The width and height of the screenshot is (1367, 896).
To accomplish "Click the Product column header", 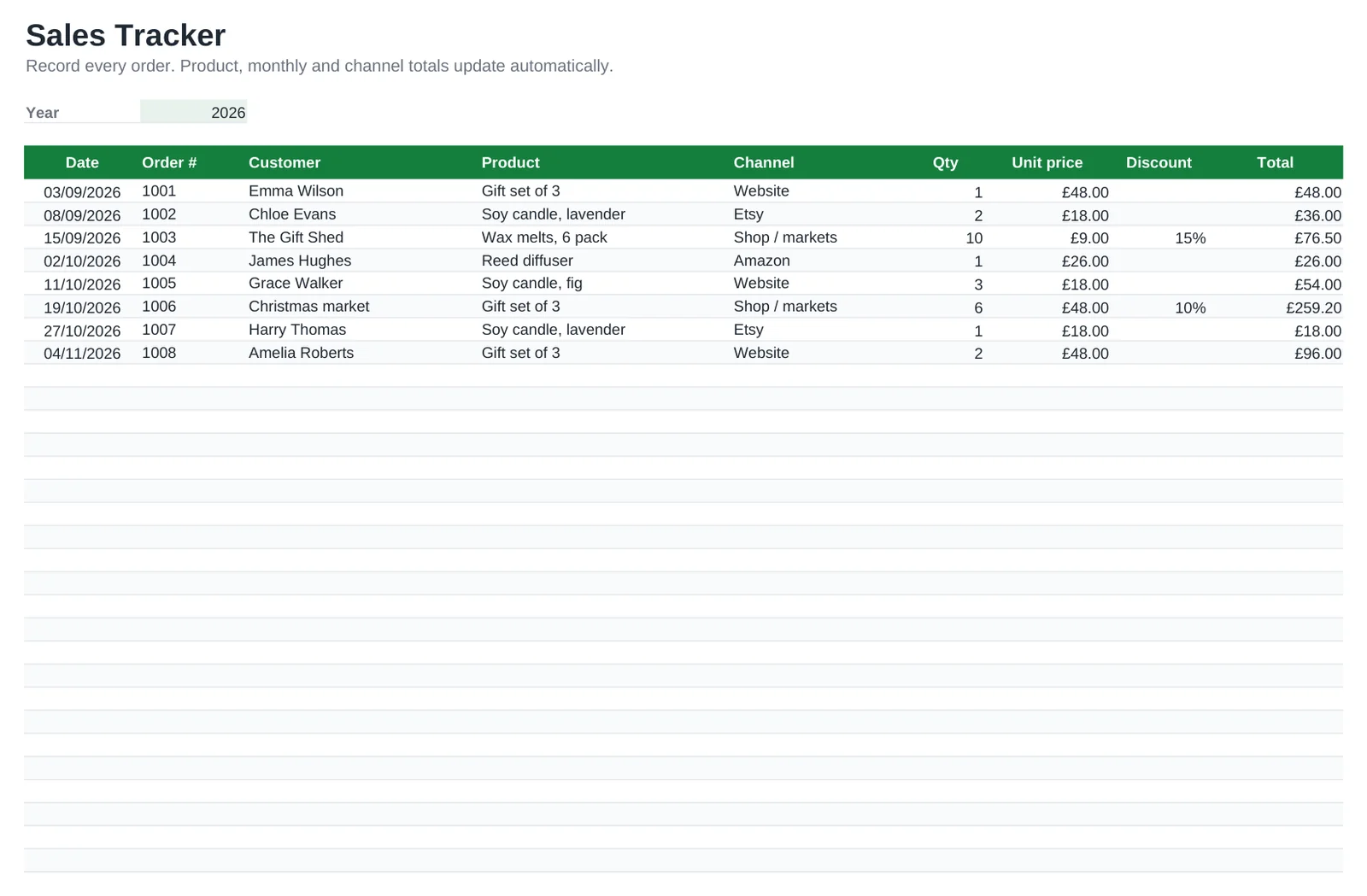I will 510,162.
